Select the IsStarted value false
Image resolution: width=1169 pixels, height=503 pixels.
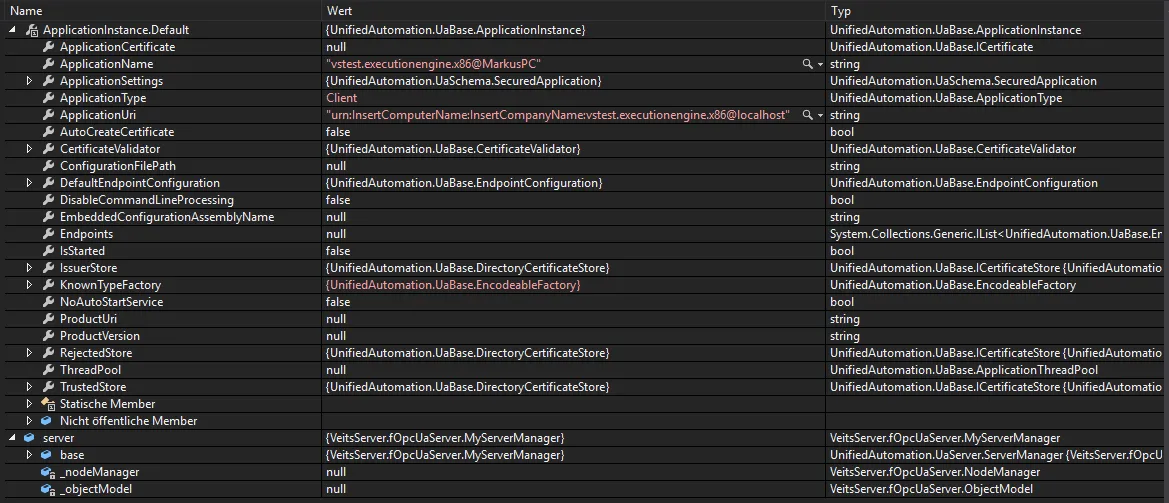click(x=338, y=251)
